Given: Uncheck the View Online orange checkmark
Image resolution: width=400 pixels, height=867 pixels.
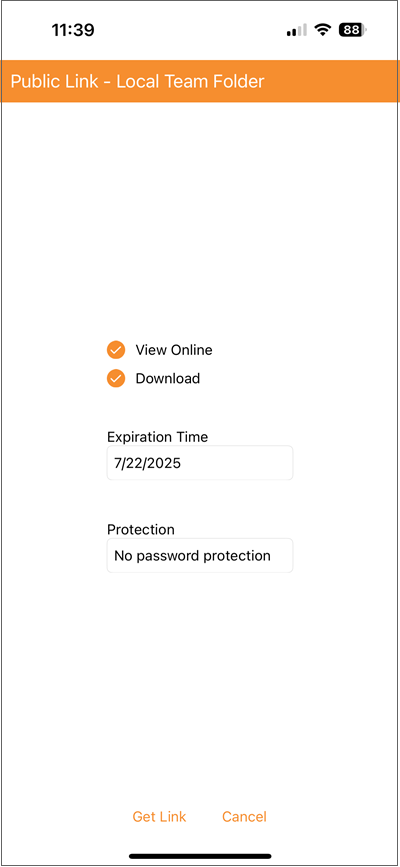Looking at the screenshot, I should (x=116, y=350).
